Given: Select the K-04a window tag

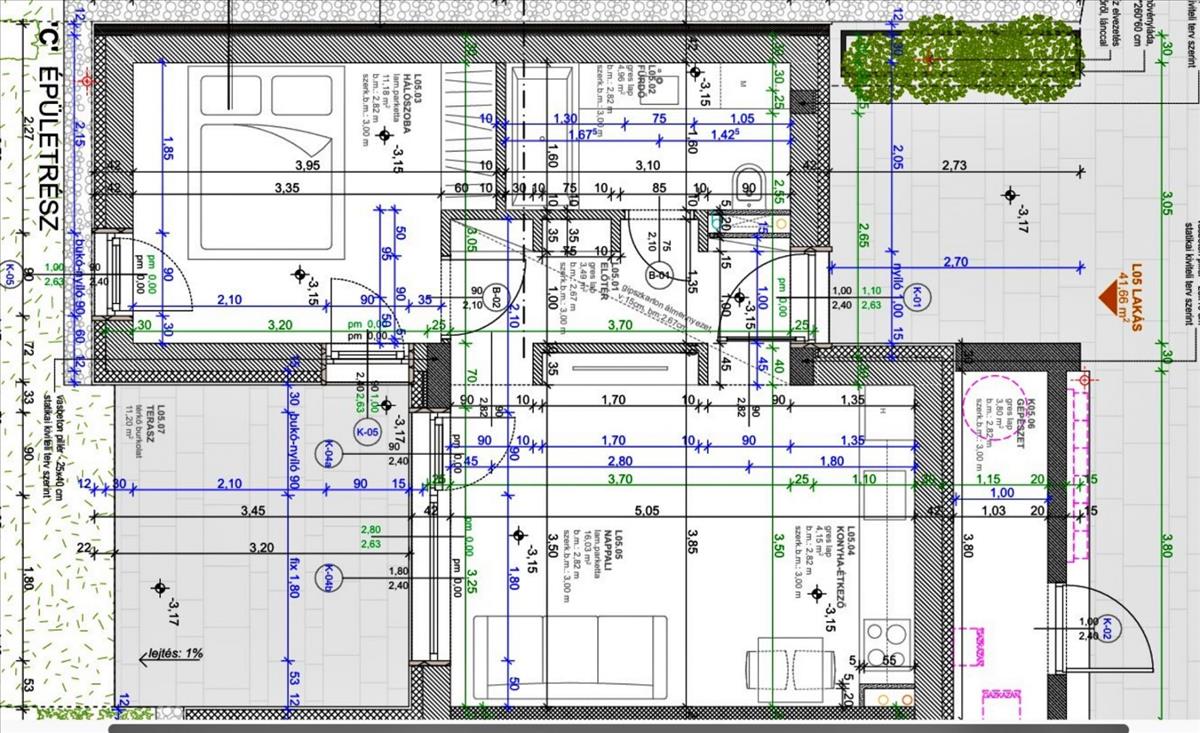Looking at the screenshot, I should 326,454.
